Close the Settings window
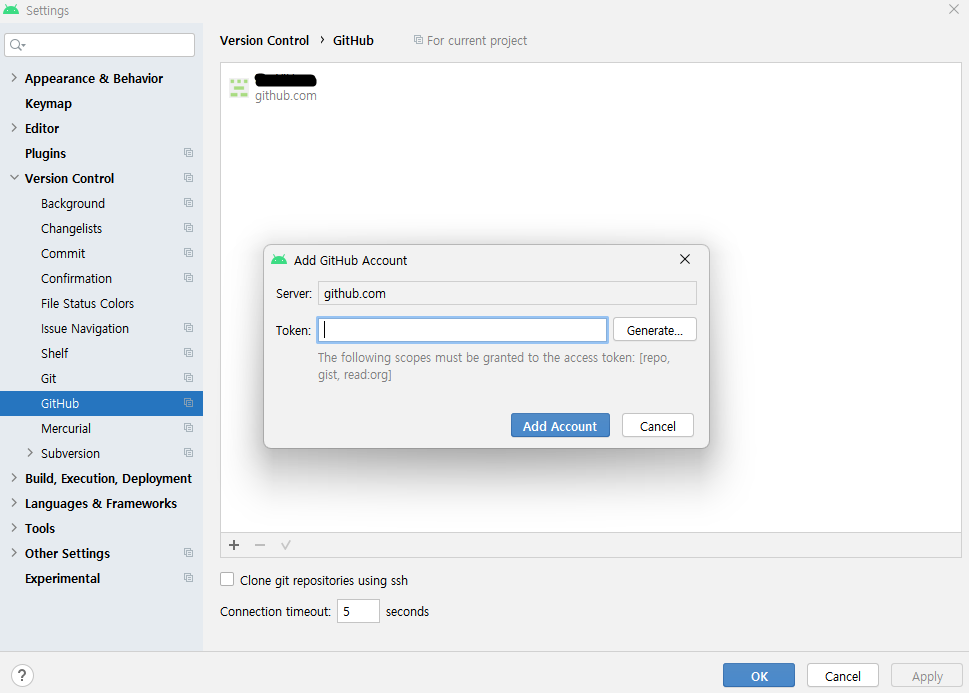969x693 pixels. [x=954, y=9]
